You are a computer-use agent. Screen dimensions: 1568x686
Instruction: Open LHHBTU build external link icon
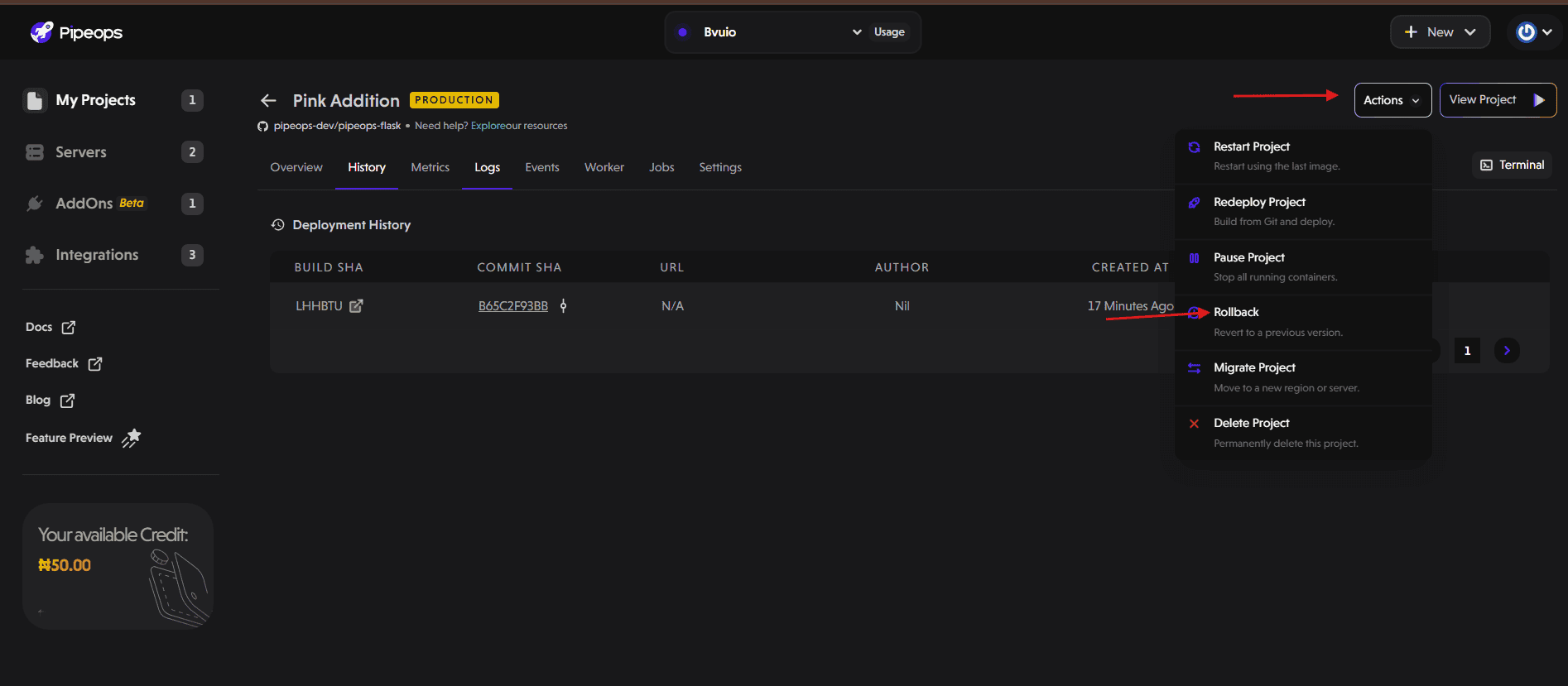[356, 306]
